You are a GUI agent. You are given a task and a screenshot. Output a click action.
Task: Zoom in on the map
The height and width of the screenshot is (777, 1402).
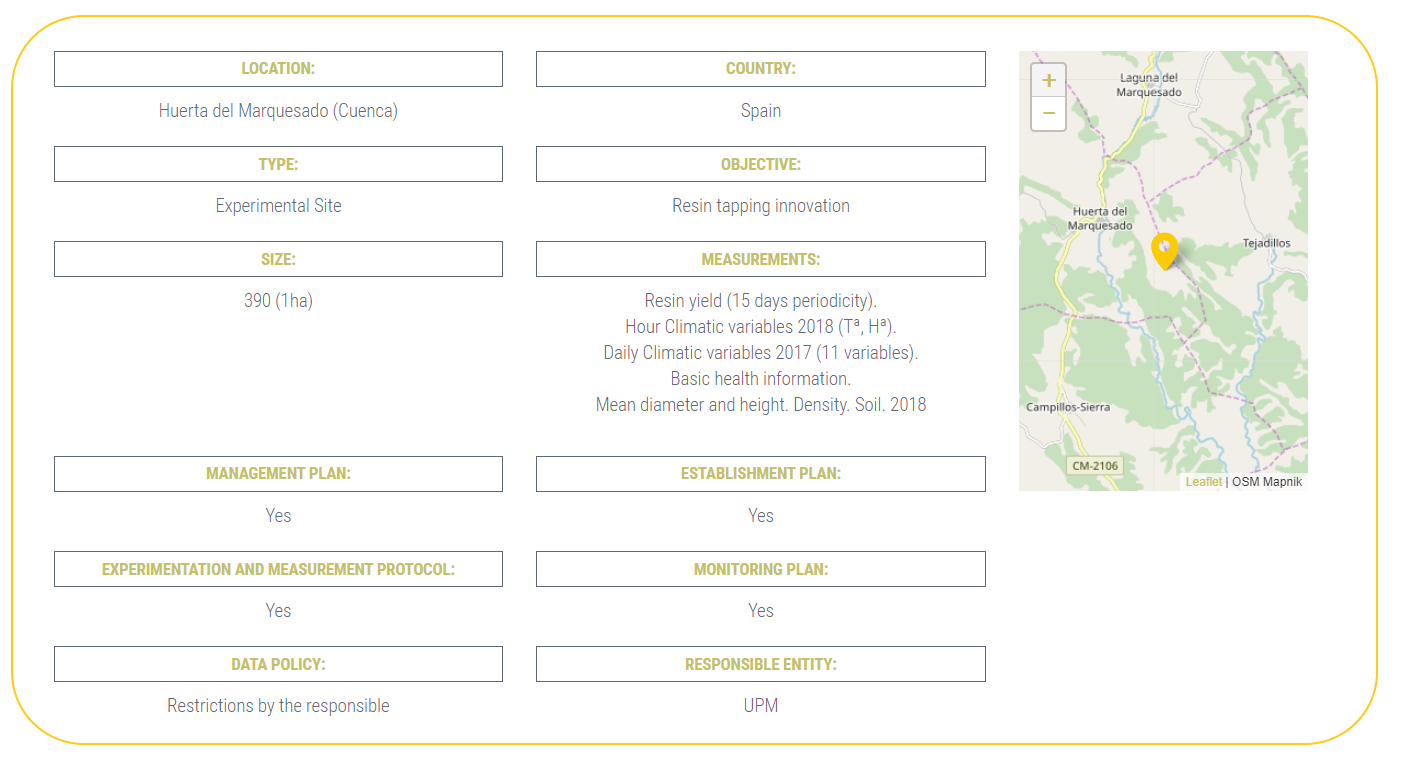(1048, 81)
